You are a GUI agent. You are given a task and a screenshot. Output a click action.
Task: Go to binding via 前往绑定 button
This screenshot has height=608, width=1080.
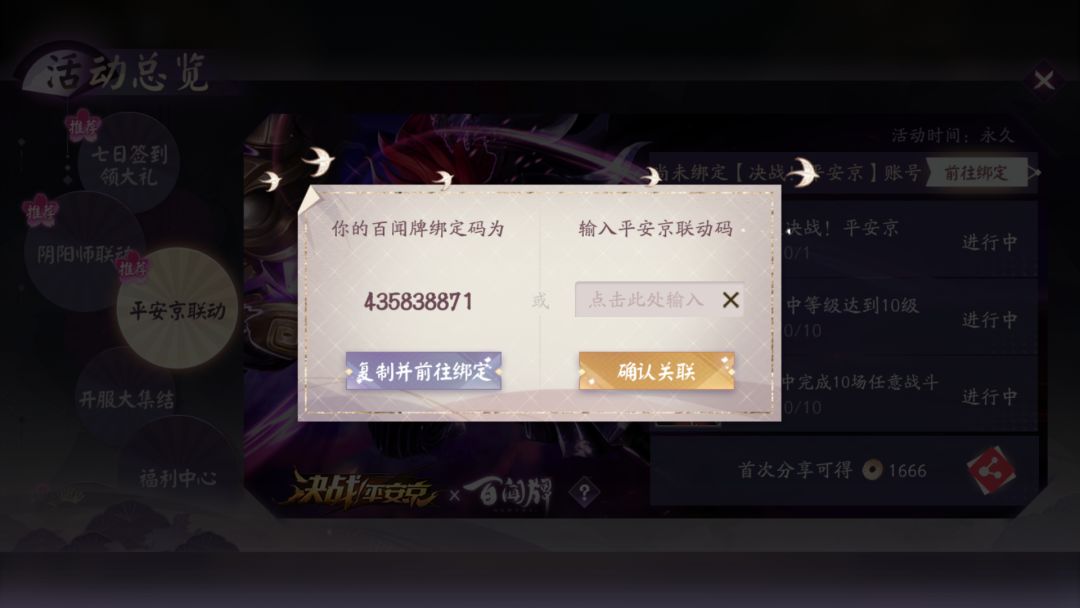[x=976, y=172]
